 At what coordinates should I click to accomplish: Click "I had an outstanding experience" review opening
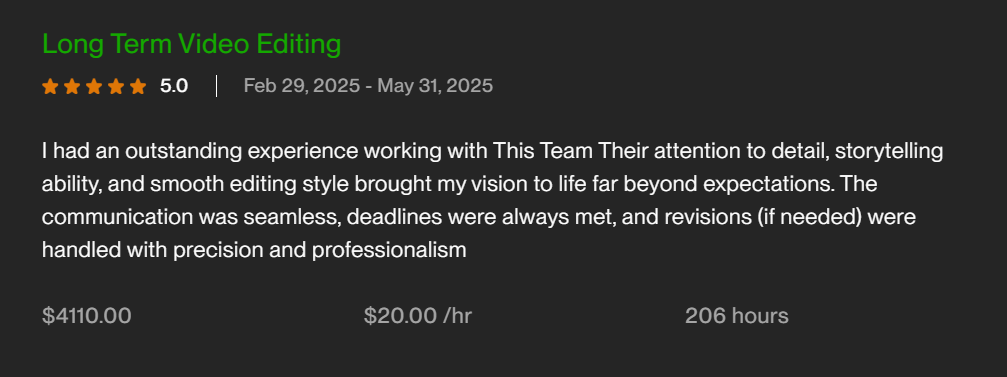(x=200, y=152)
